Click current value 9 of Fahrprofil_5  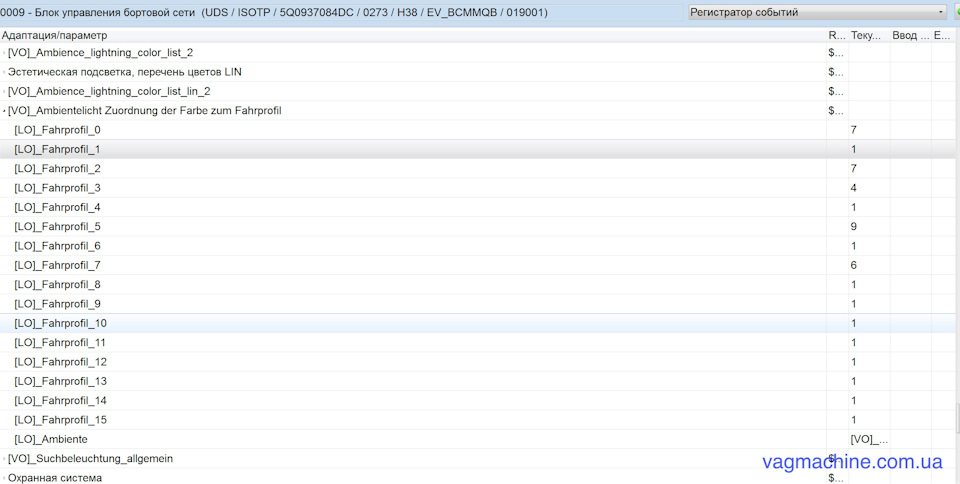point(853,226)
